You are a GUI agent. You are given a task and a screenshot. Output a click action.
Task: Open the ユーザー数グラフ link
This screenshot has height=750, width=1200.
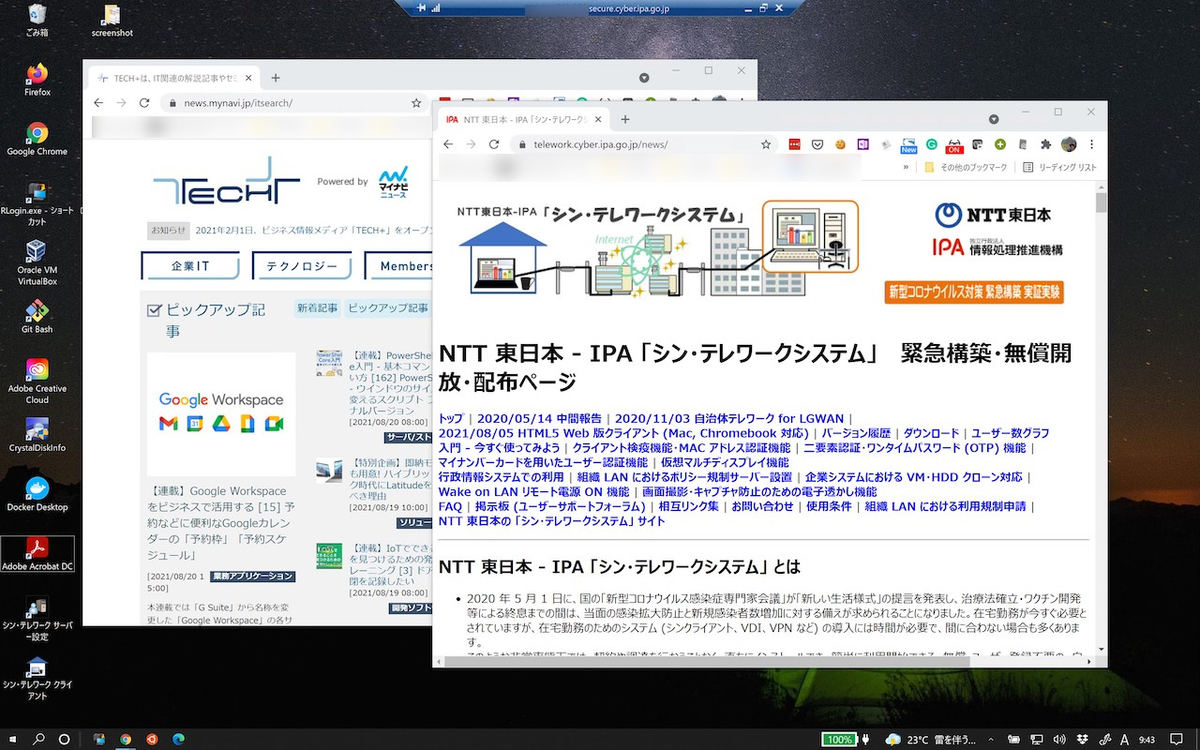tap(1011, 433)
